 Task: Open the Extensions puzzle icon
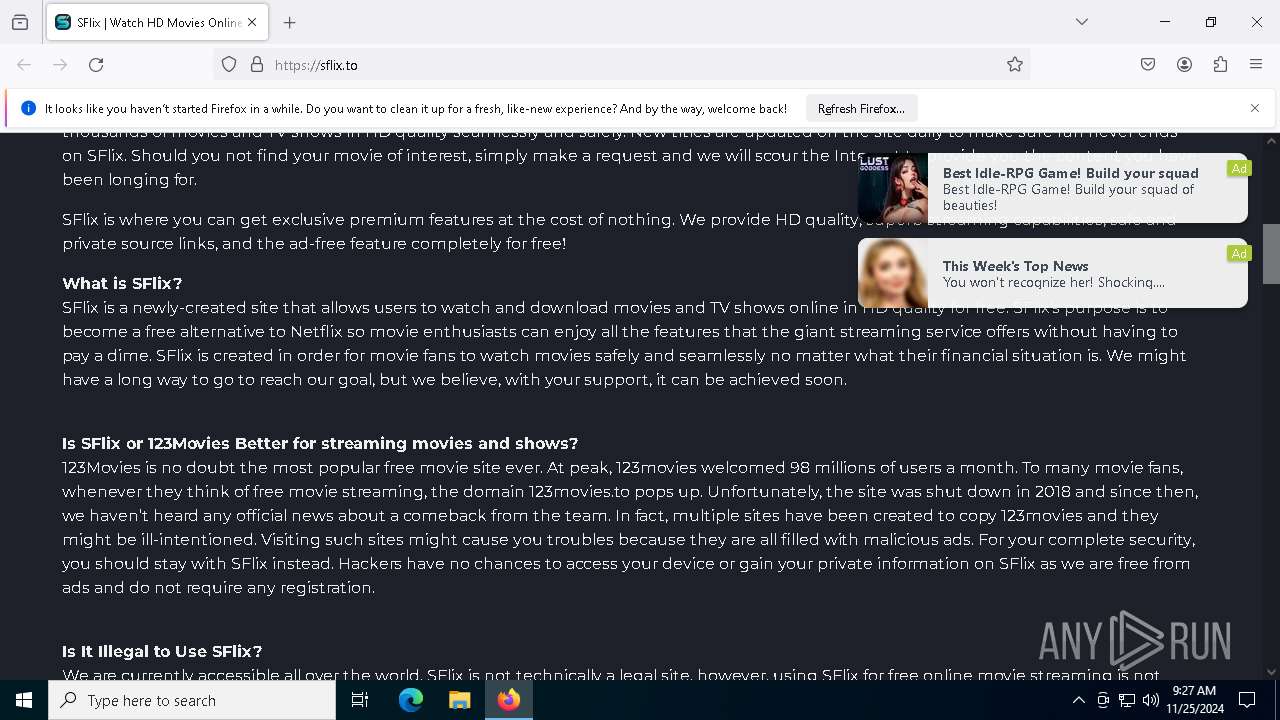1220,65
